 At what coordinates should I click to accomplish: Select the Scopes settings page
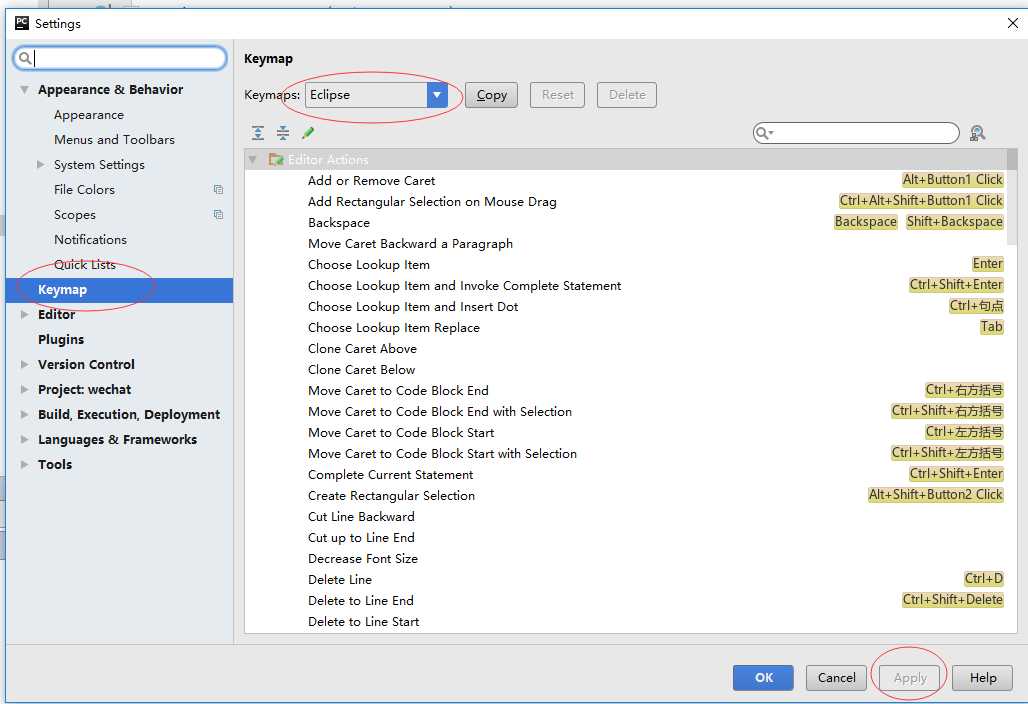(75, 214)
